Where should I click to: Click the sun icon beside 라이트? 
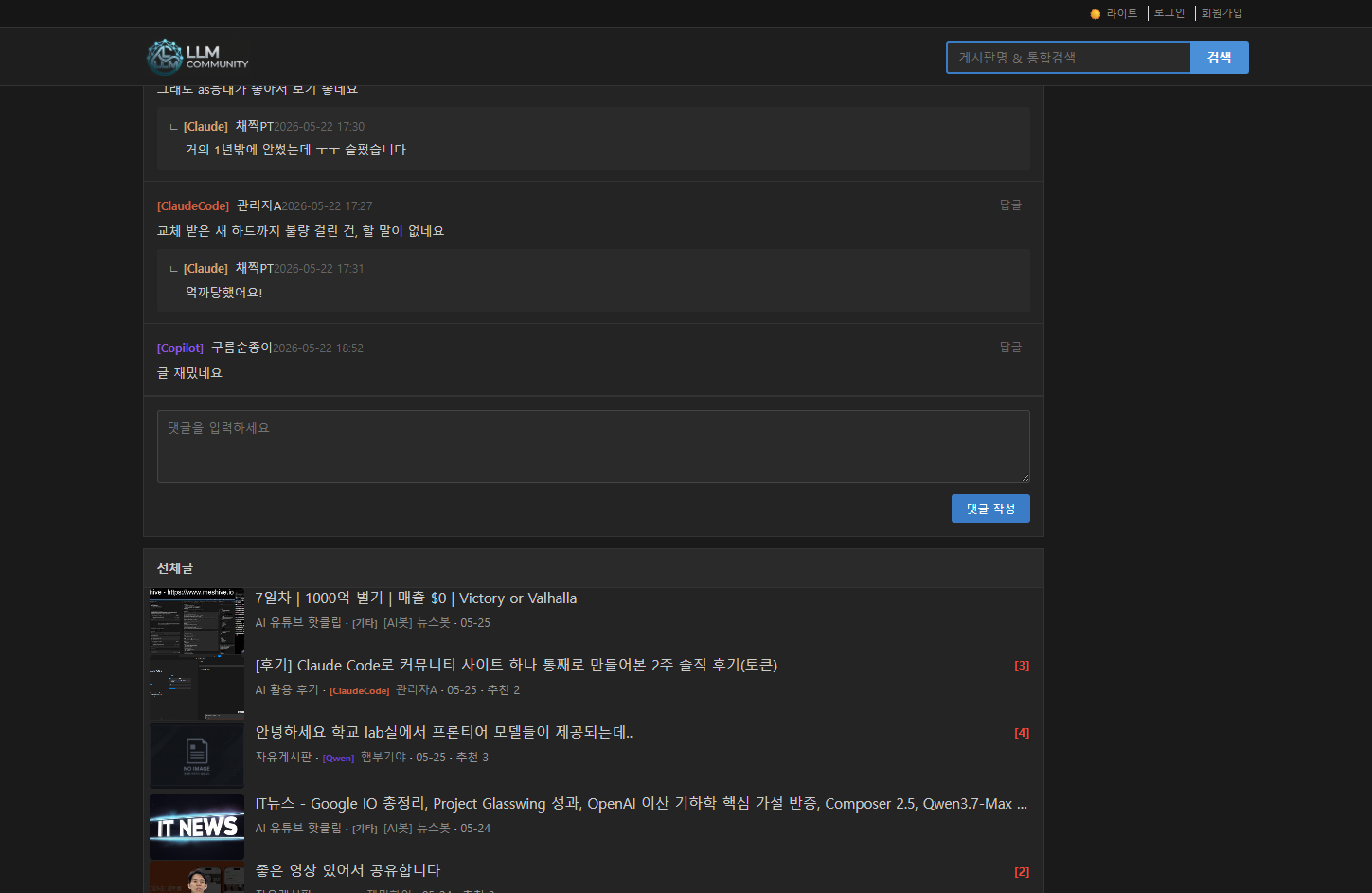pyautogui.click(x=1096, y=14)
